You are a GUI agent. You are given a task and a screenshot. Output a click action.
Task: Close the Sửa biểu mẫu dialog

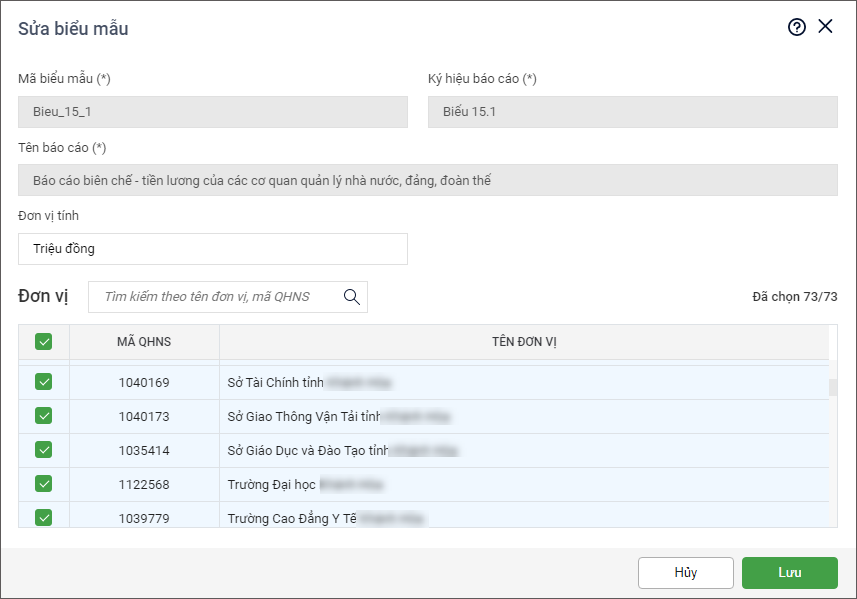(825, 27)
